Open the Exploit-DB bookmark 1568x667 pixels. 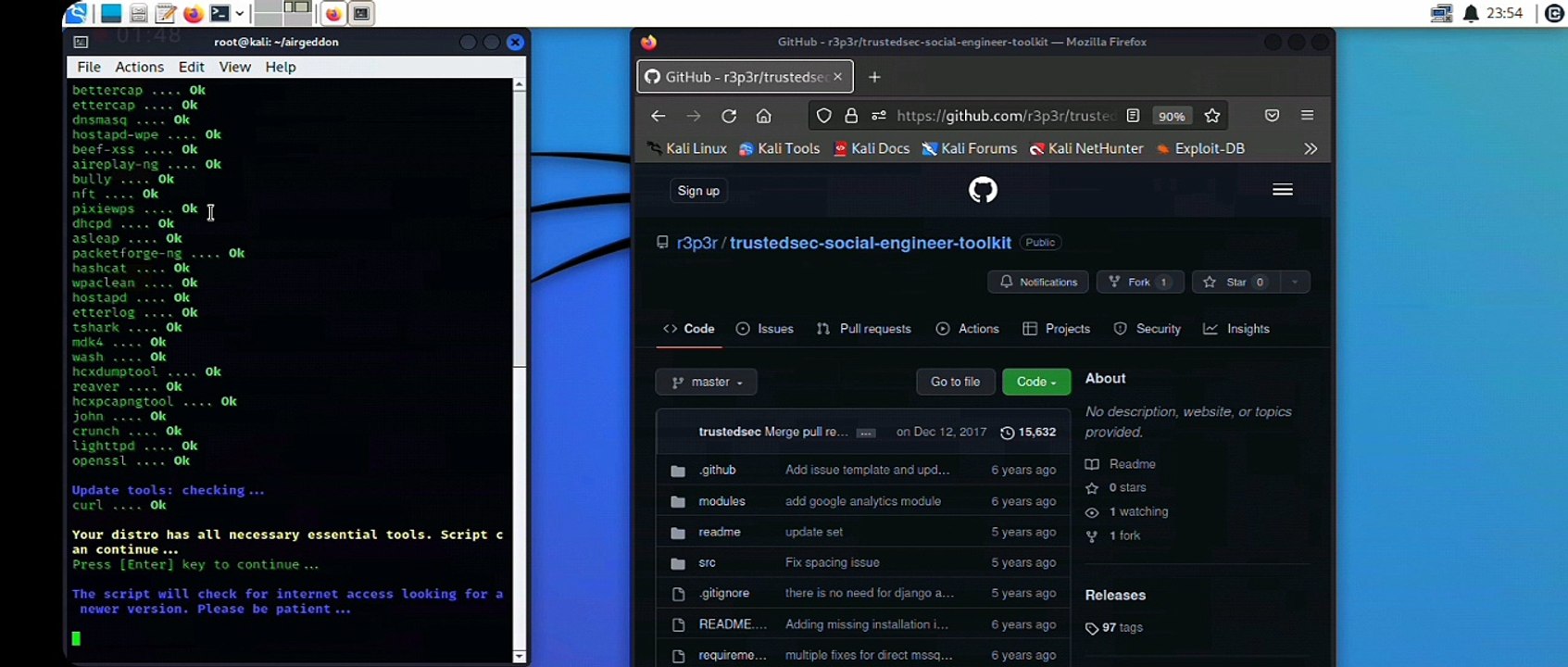click(x=1200, y=148)
